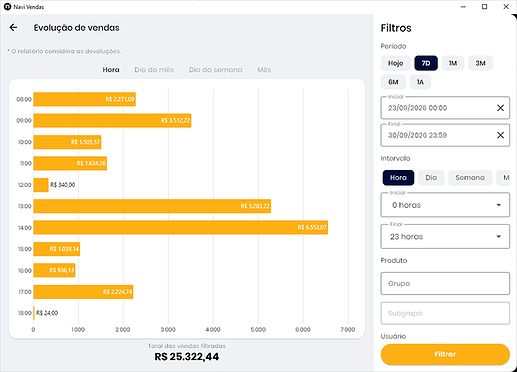The width and height of the screenshot is (517, 372).
Task: Select the 1M period chip
Action: (x=453, y=63)
